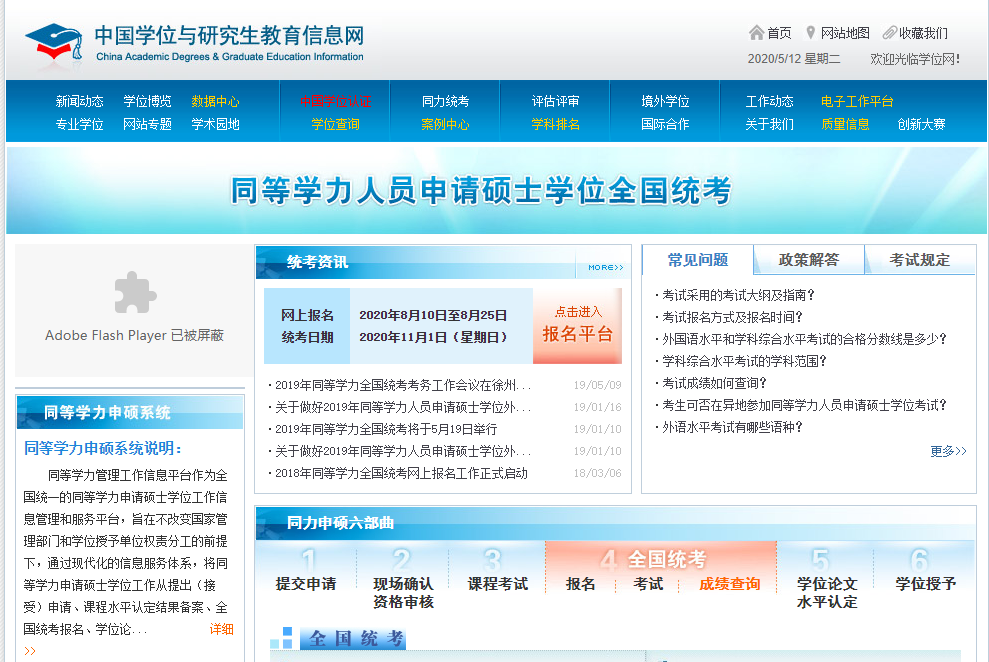Viewport: 989px width, 662px height.
Task: Switch to the 考试规定 tab
Action: pos(919,260)
